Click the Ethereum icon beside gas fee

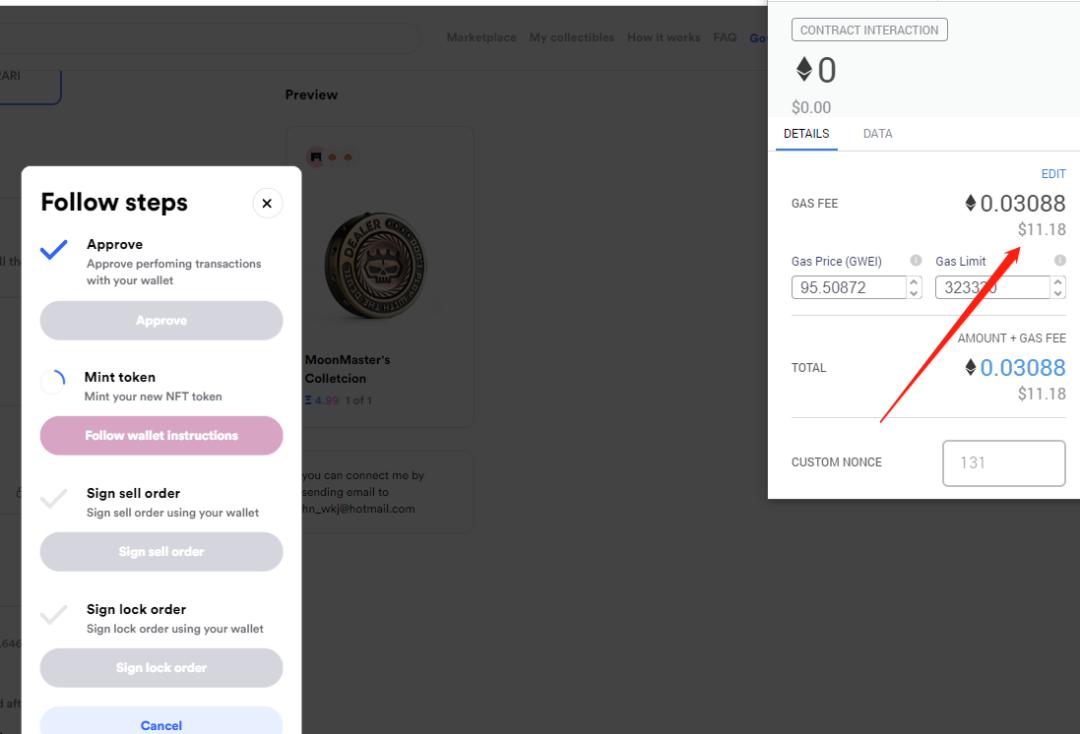point(970,204)
